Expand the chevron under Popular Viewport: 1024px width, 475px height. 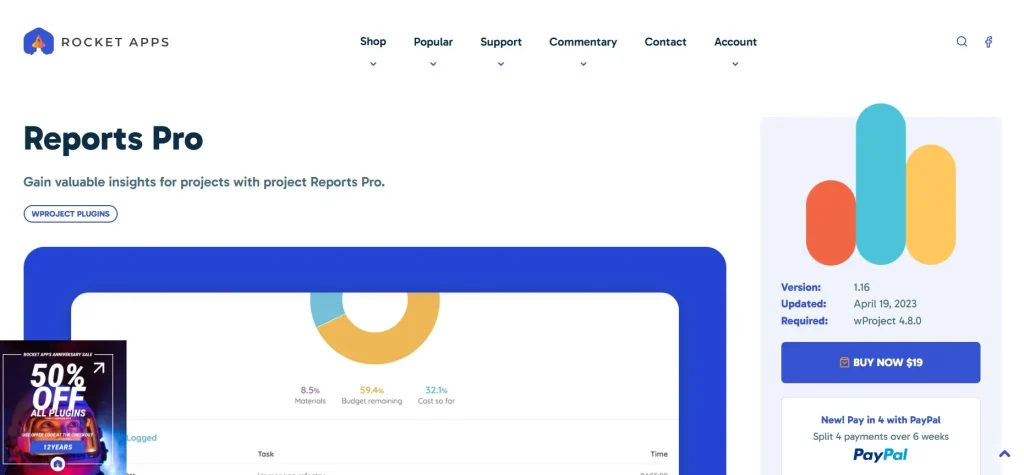433,64
